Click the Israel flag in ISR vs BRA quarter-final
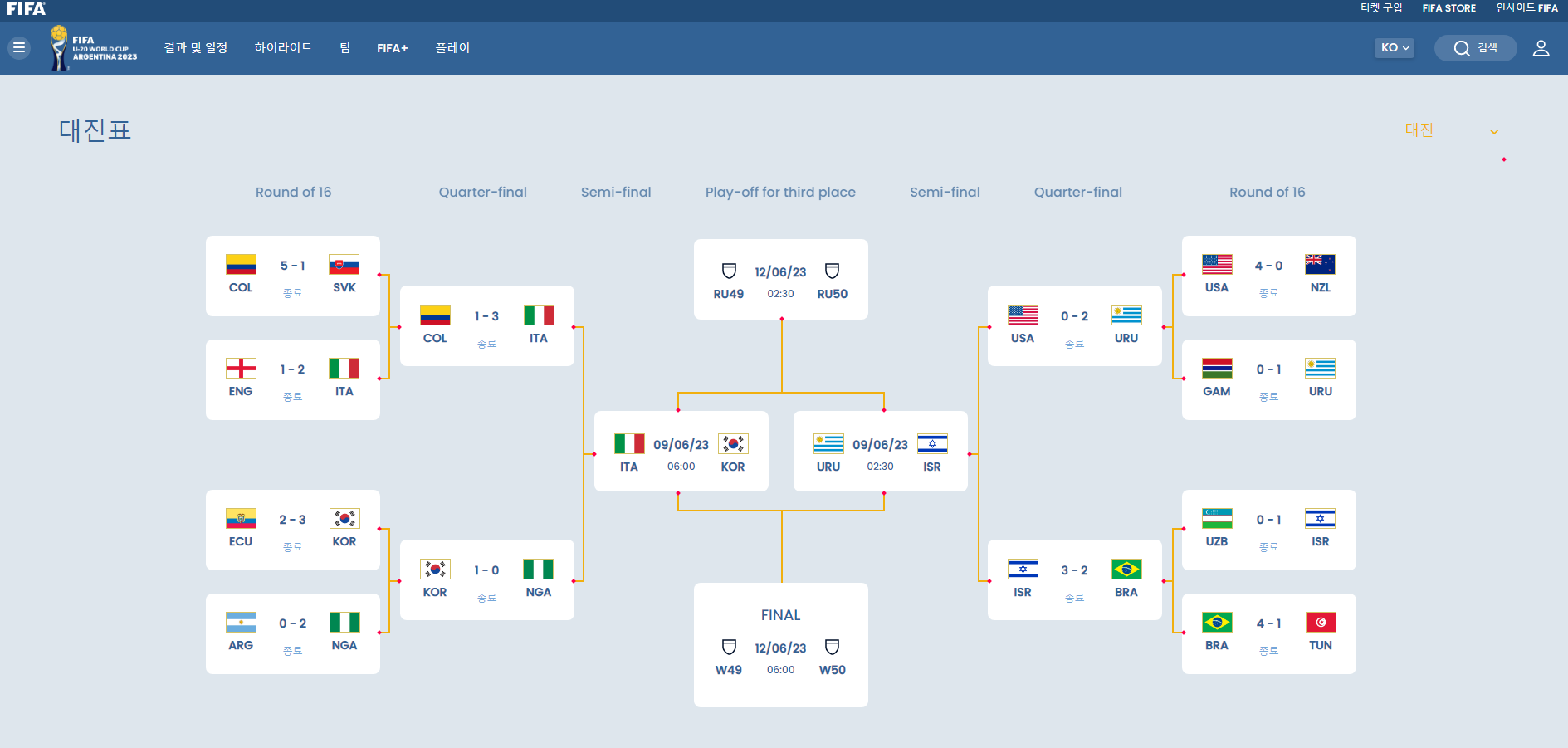The height and width of the screenshot is (748, 1568). (x=1023, y=569)
